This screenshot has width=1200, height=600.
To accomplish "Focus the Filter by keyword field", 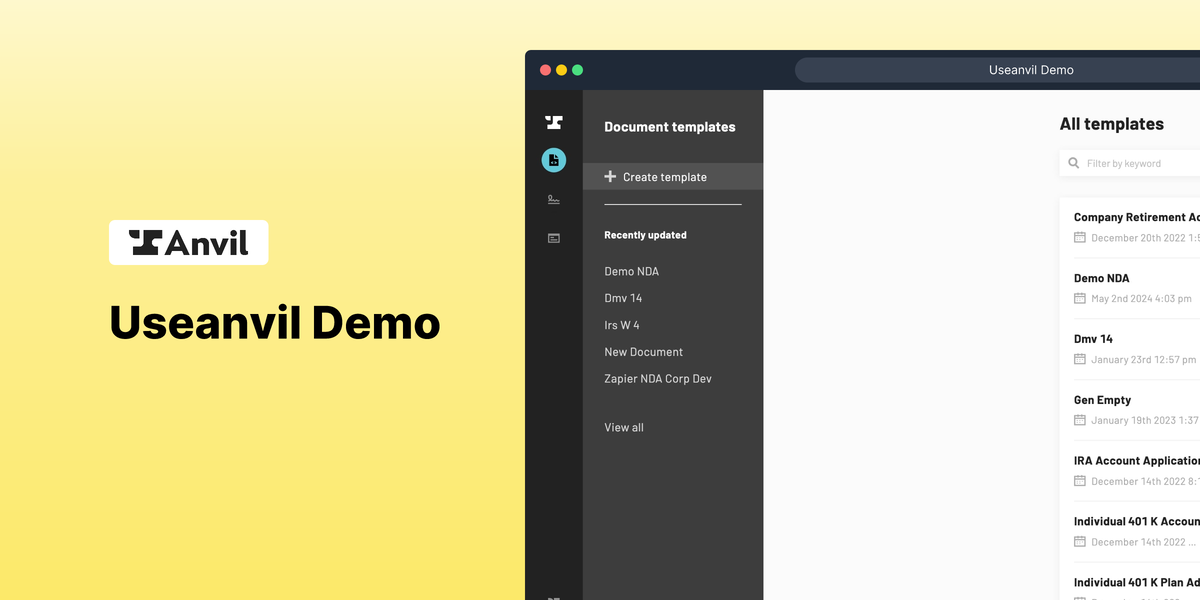I will coord(1130,163).
